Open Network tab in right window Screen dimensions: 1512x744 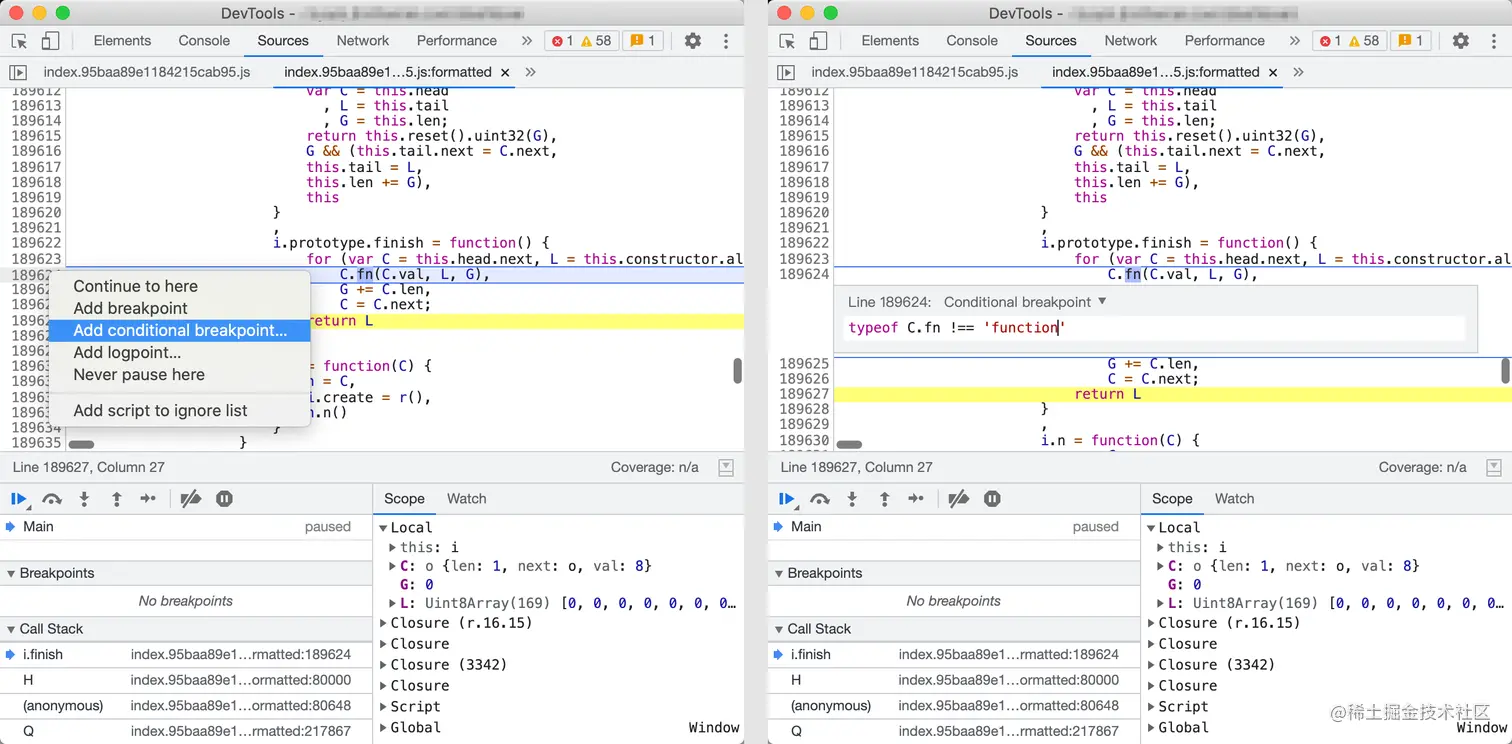tap(1131, 41)
